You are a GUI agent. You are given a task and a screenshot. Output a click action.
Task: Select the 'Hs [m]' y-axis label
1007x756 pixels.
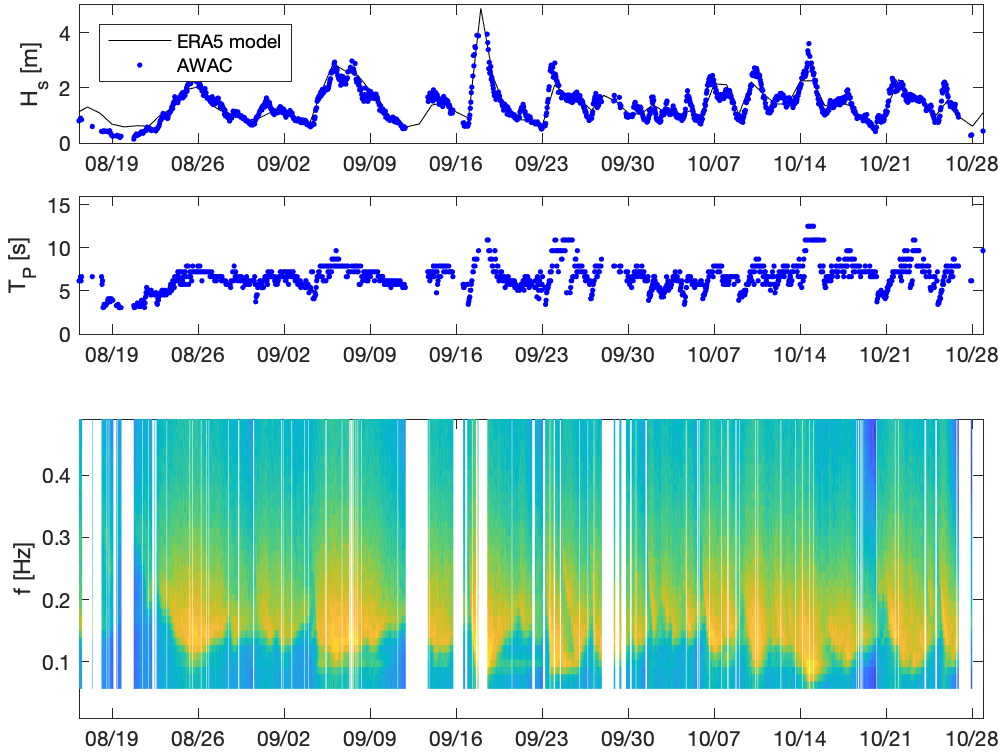30,74
